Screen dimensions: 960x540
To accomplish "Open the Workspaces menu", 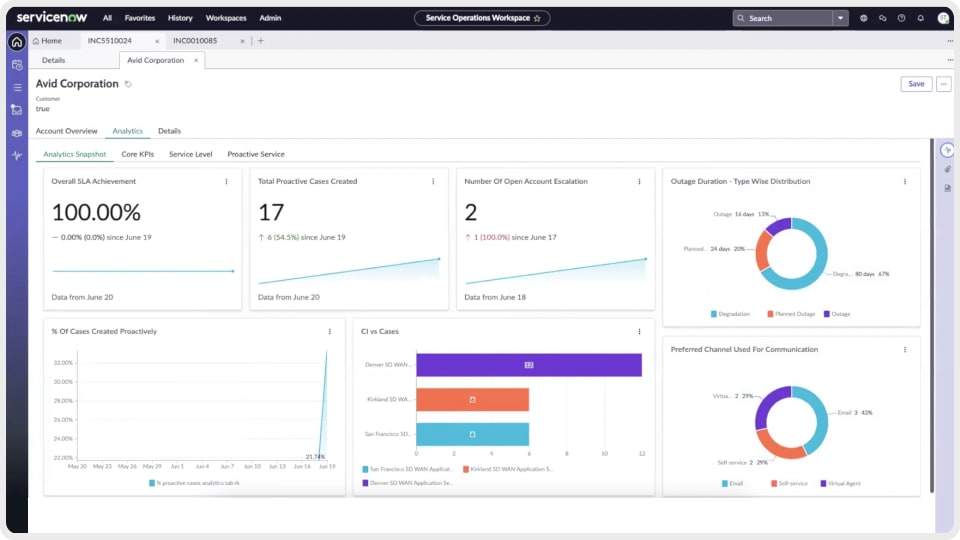I will [226, 18].
